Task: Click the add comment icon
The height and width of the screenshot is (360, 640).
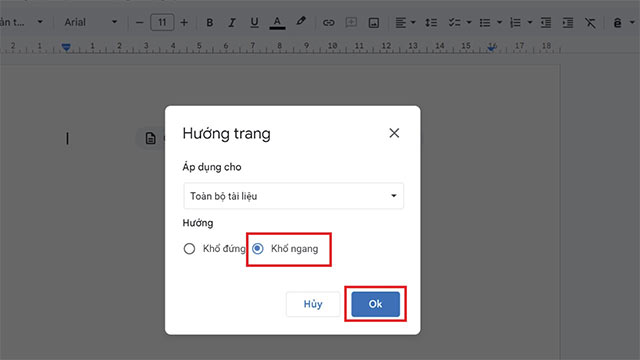Action: 351,22
